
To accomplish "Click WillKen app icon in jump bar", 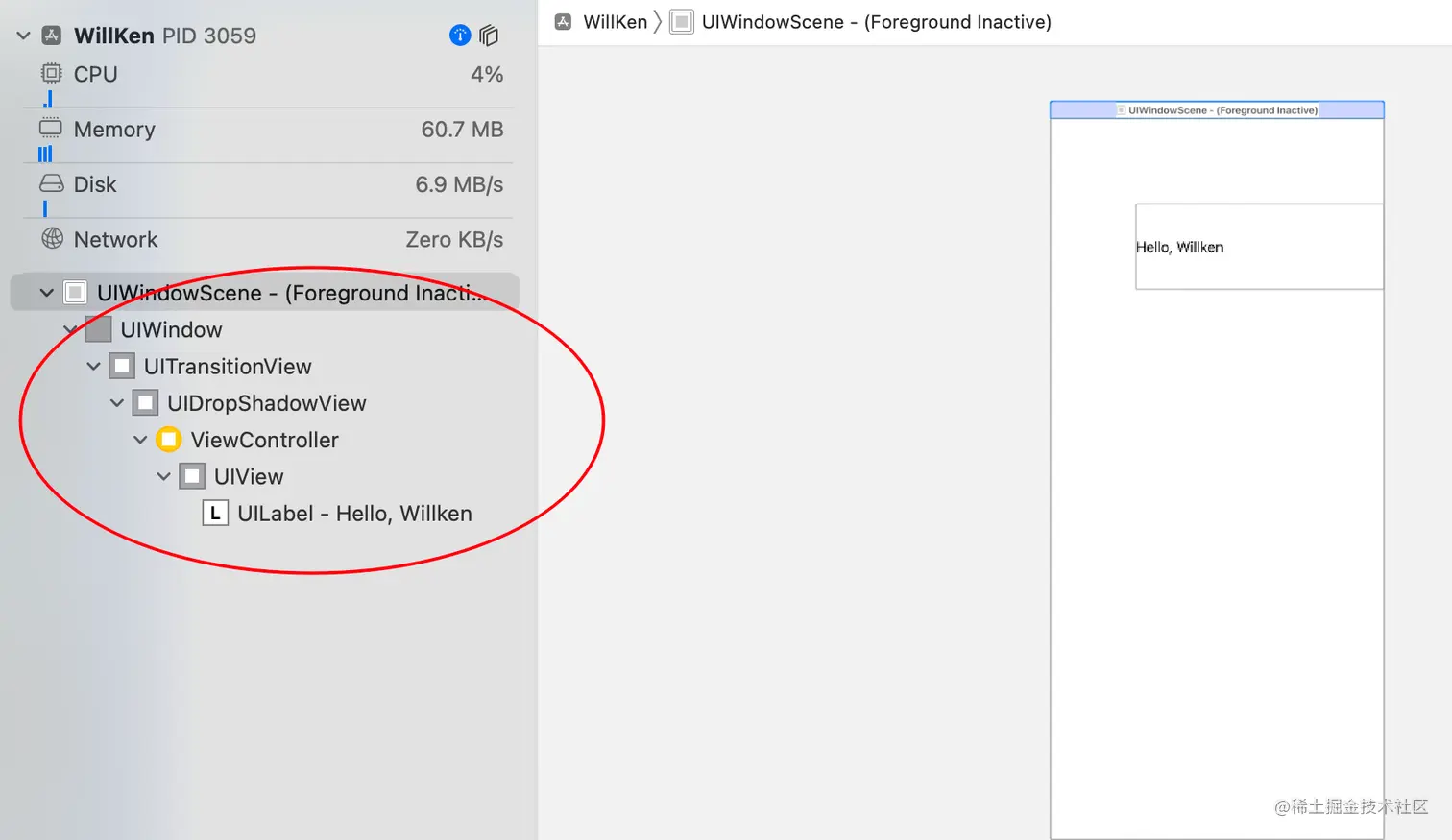I will (564, 21).
